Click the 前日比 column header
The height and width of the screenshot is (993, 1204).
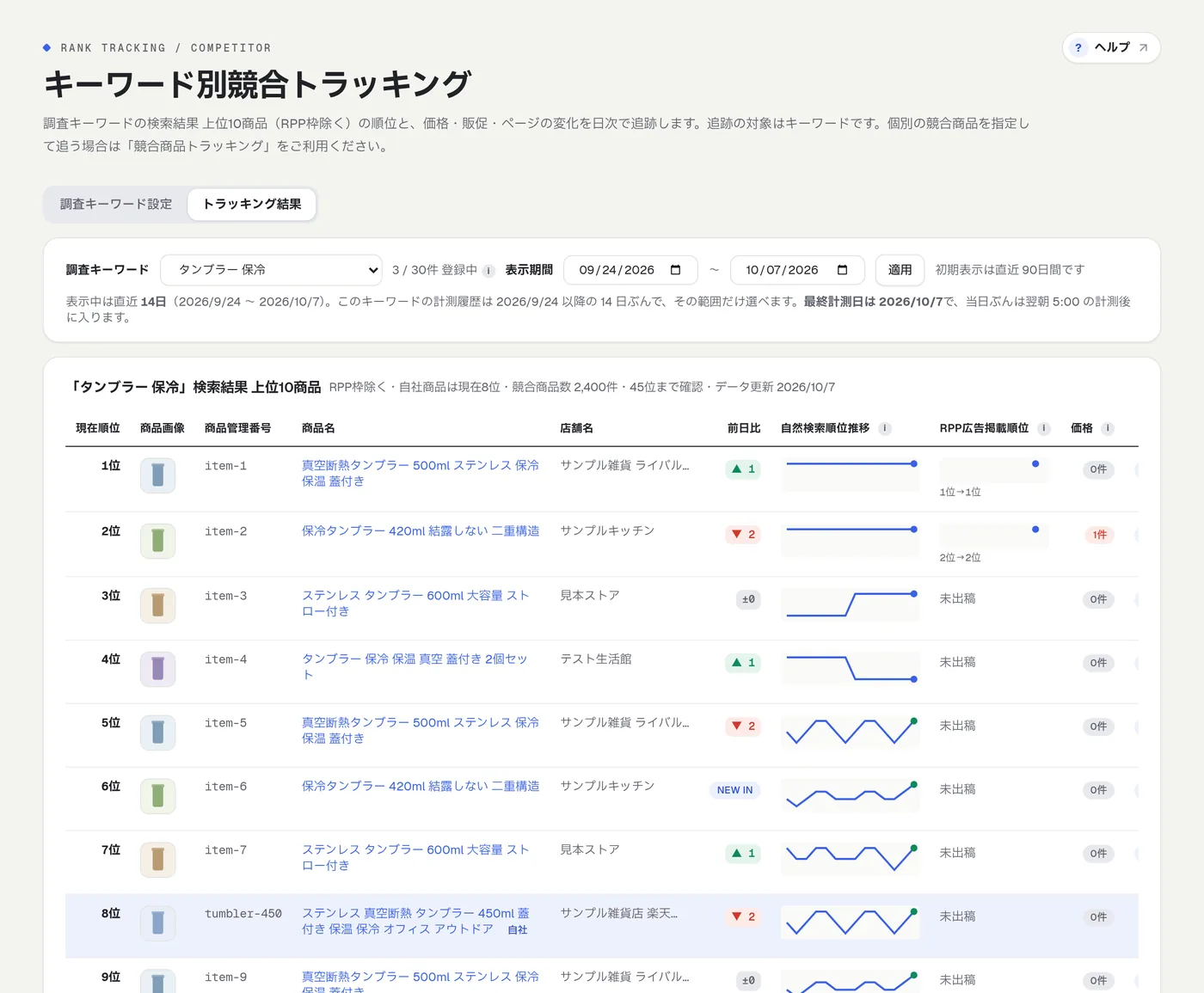[744, 428]
